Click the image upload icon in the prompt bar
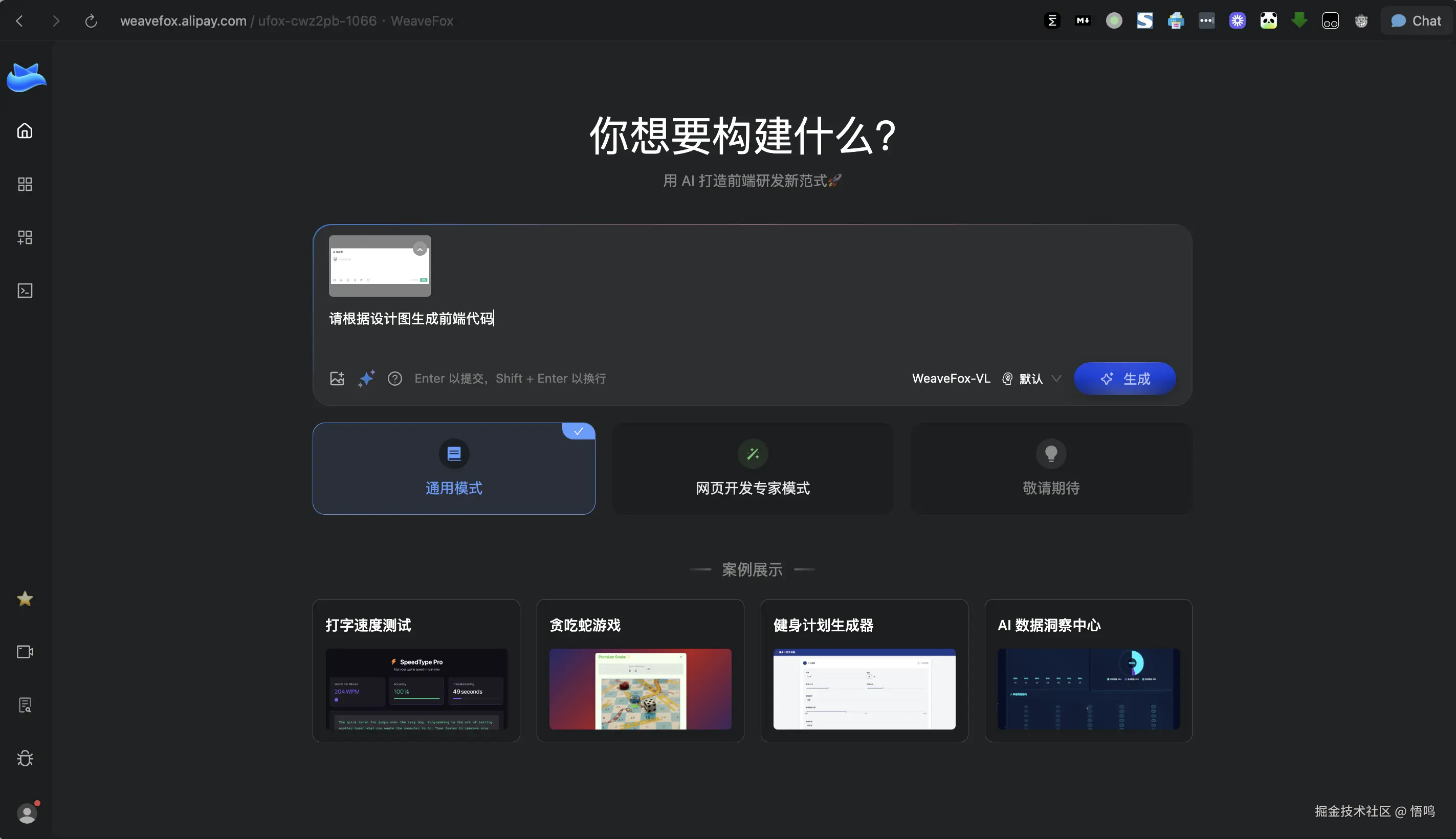The width and height of the screenshot is (1456, 839). (x=338, y=378)
